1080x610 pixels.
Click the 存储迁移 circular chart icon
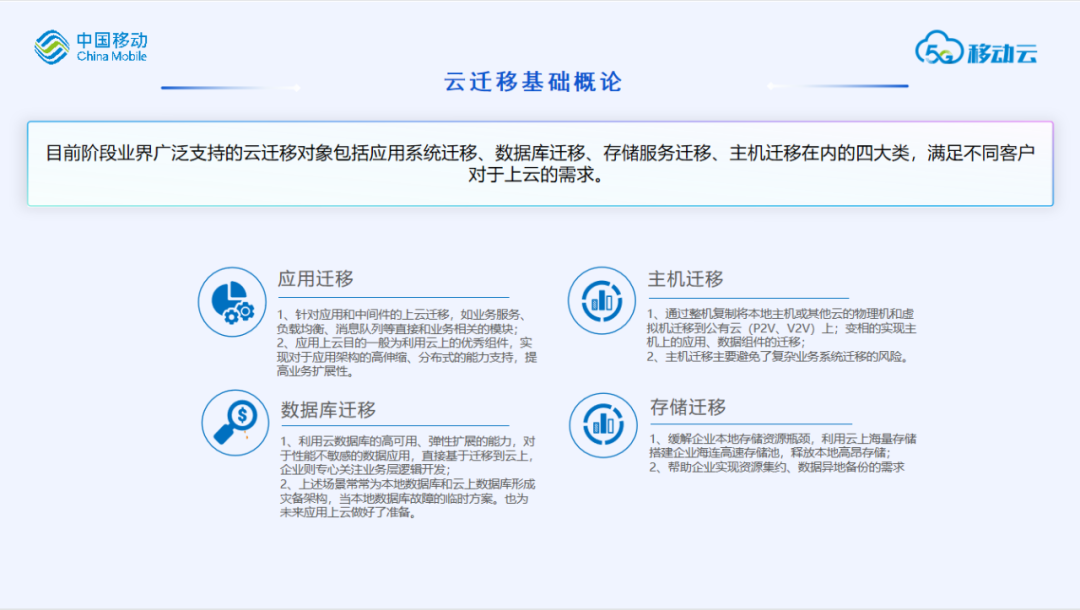point(602,425)
